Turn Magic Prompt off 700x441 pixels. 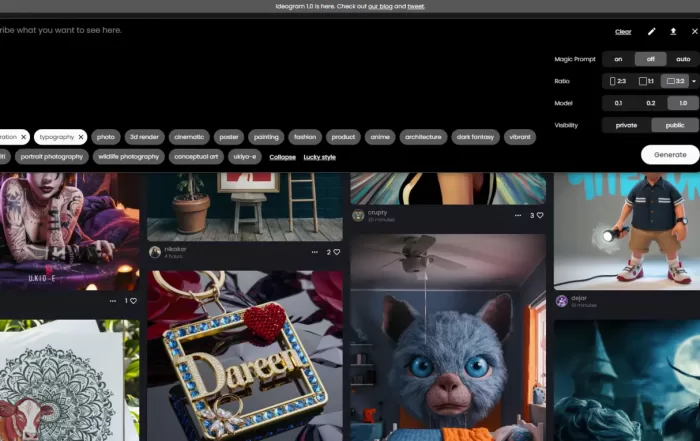(650, 59)
